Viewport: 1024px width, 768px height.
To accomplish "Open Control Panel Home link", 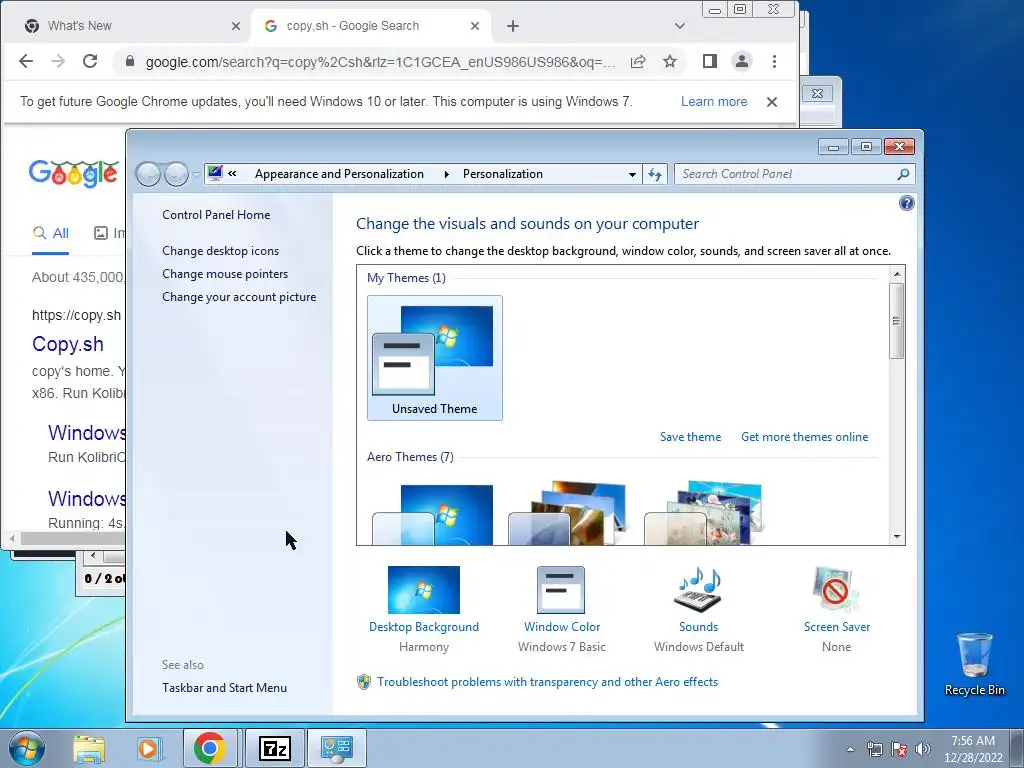I will coord(216,215).
